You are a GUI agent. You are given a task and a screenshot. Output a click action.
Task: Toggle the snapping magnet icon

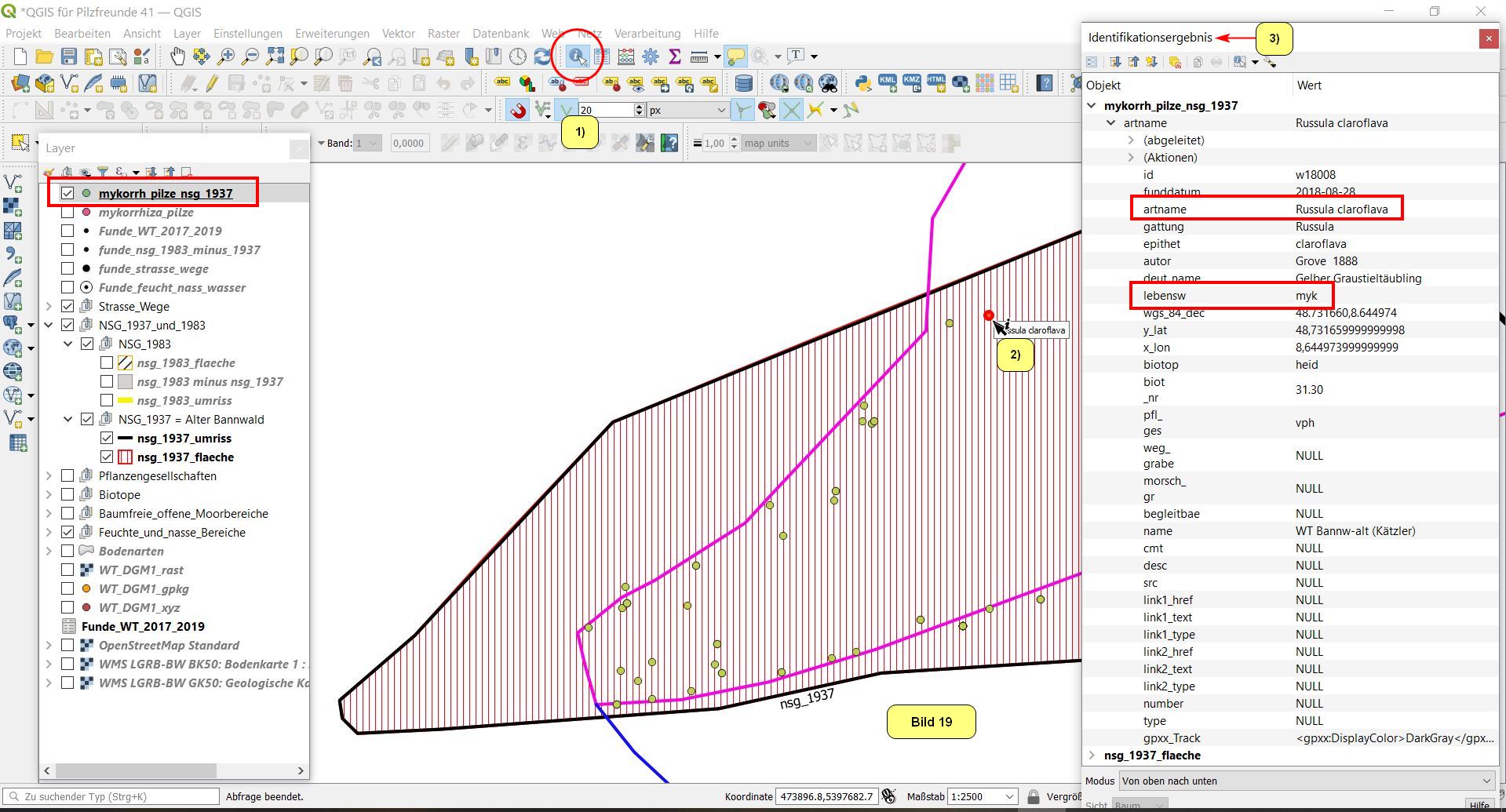click(517, 111)
